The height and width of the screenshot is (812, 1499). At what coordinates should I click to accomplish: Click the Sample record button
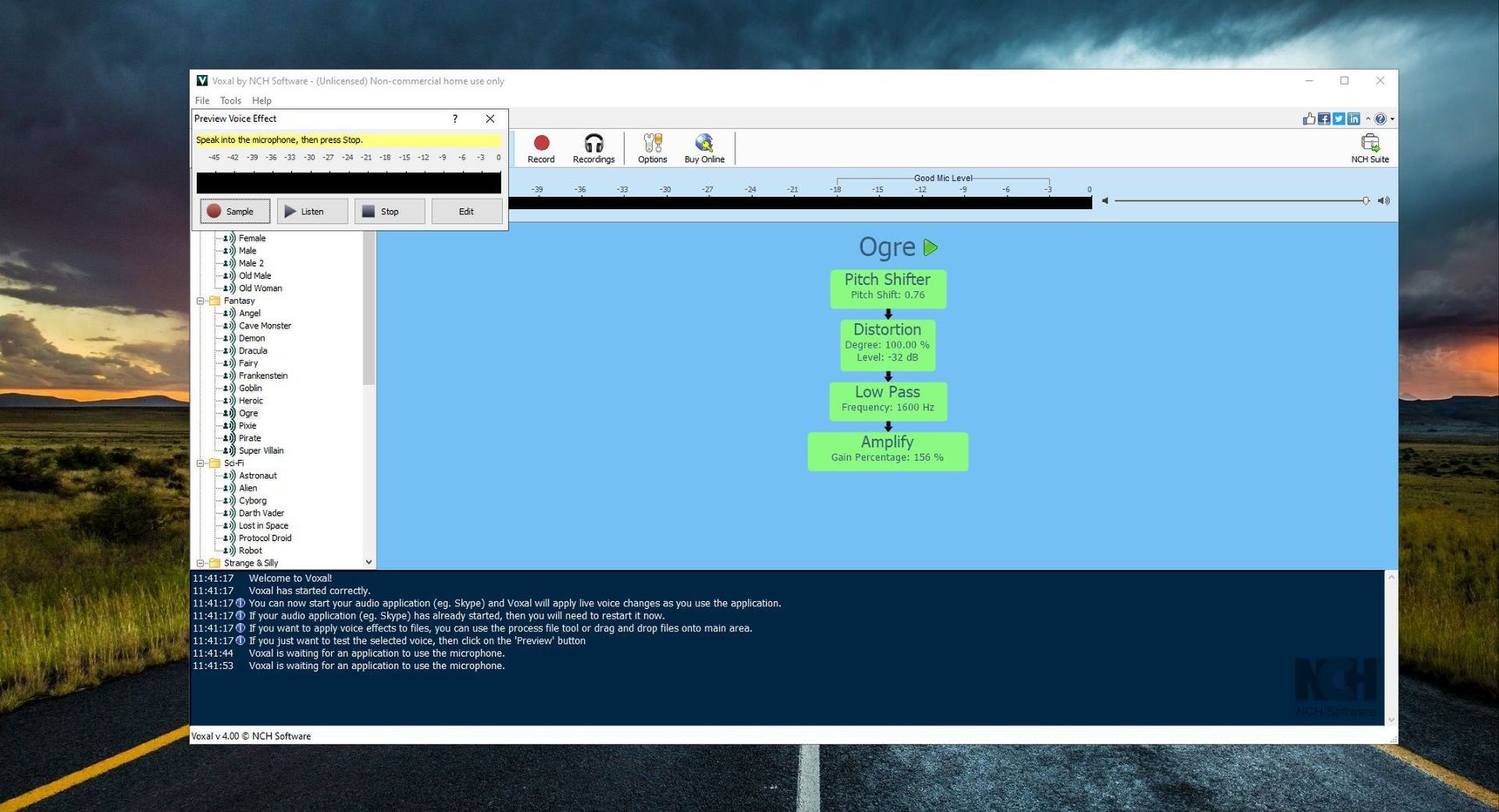[x=235, y=212]
